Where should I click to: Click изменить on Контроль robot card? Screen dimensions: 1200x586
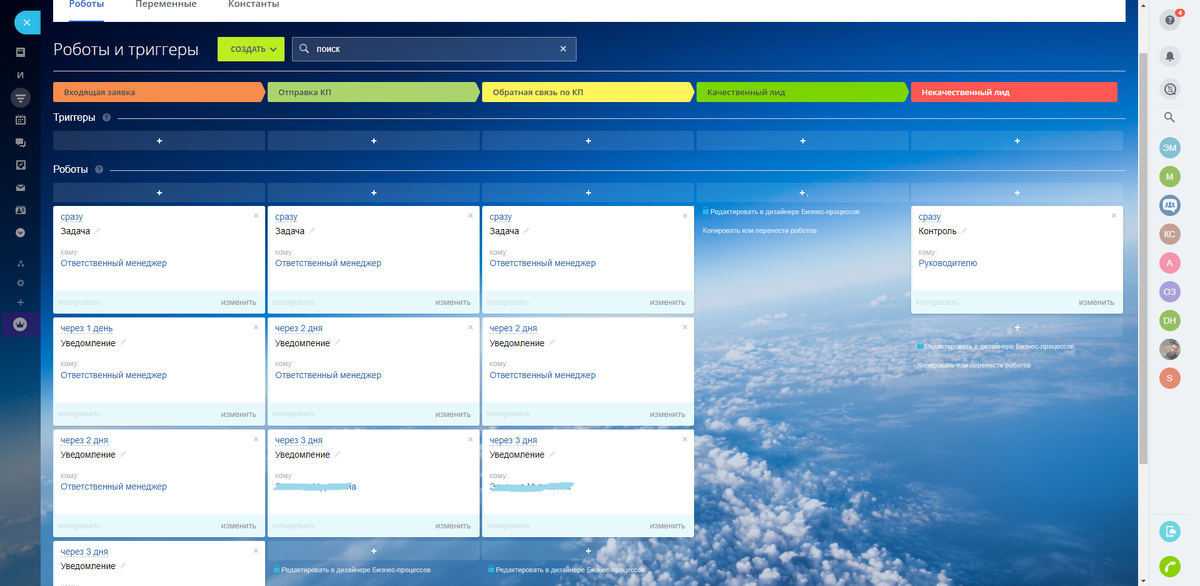tap(1096, 302)
